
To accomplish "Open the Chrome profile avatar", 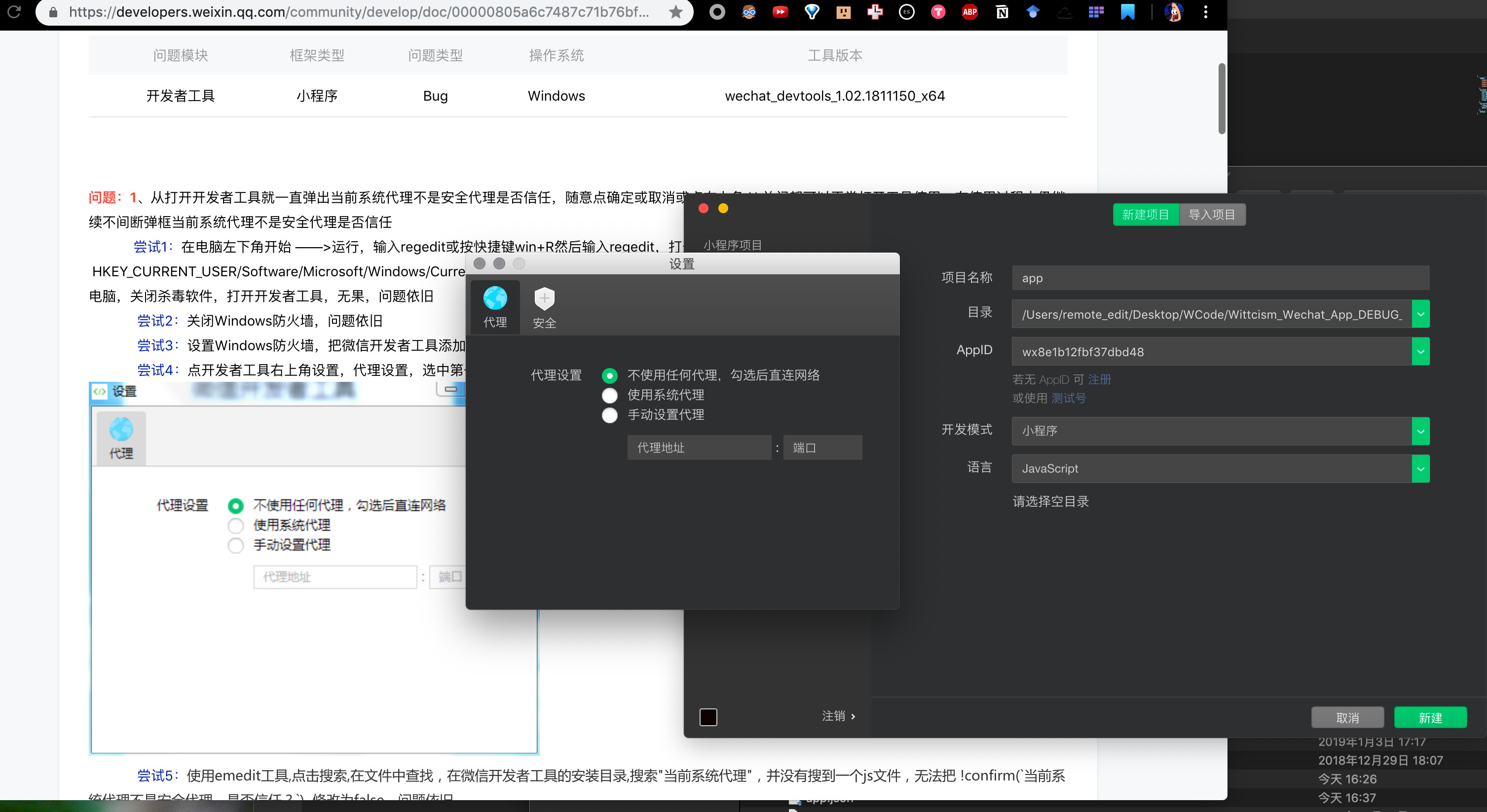I will (x=1173, y=11).
